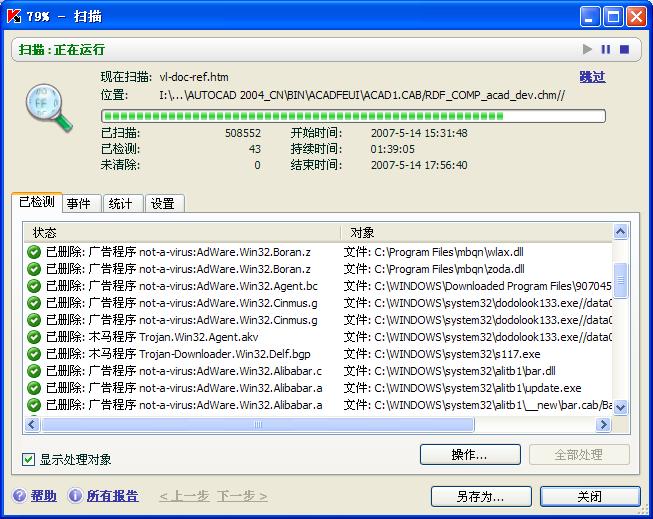653x519 pixels.
Task: Open the 统计 tab
Action: point(123,203)
